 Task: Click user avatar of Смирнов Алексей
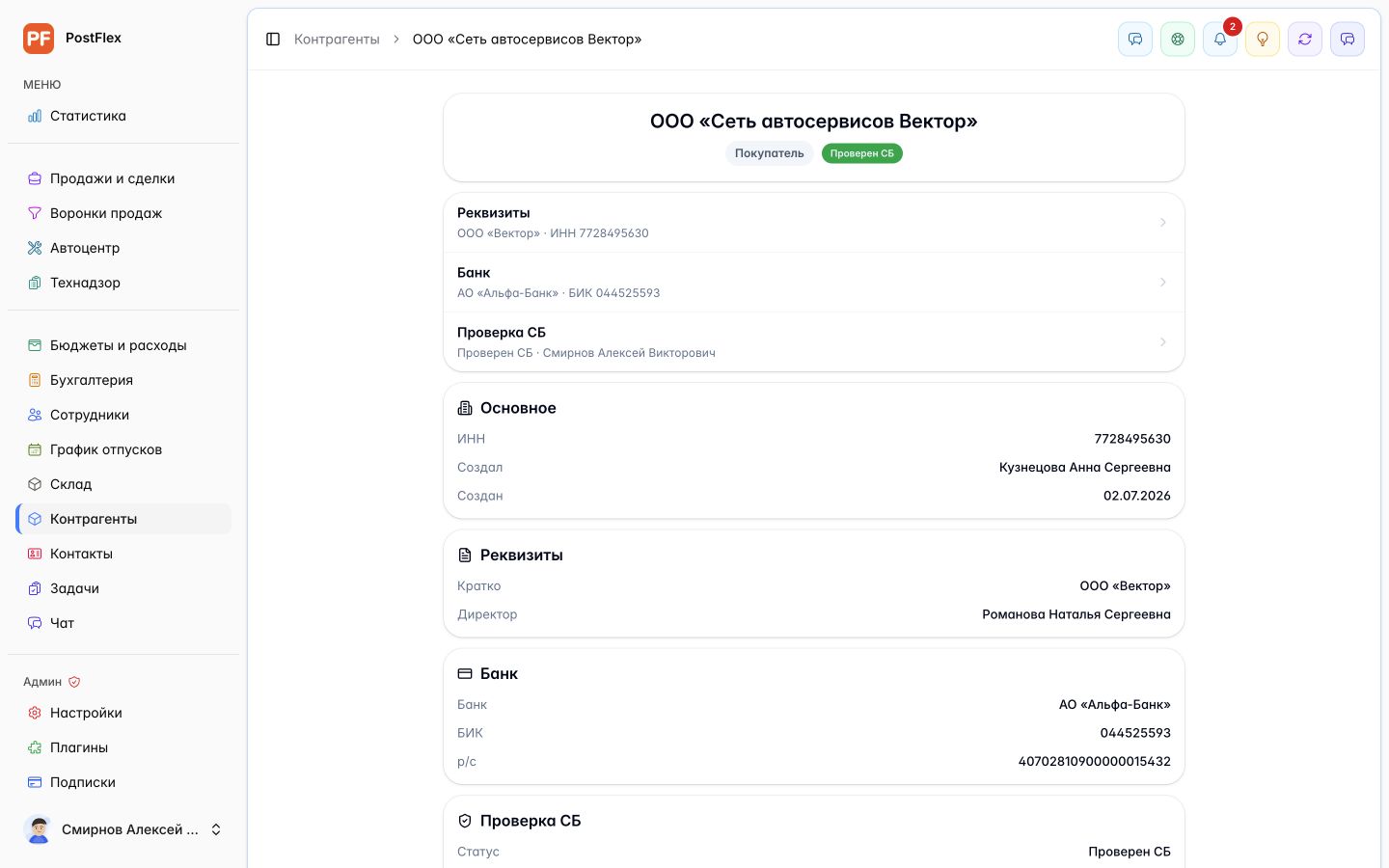(x=39, y=829)
